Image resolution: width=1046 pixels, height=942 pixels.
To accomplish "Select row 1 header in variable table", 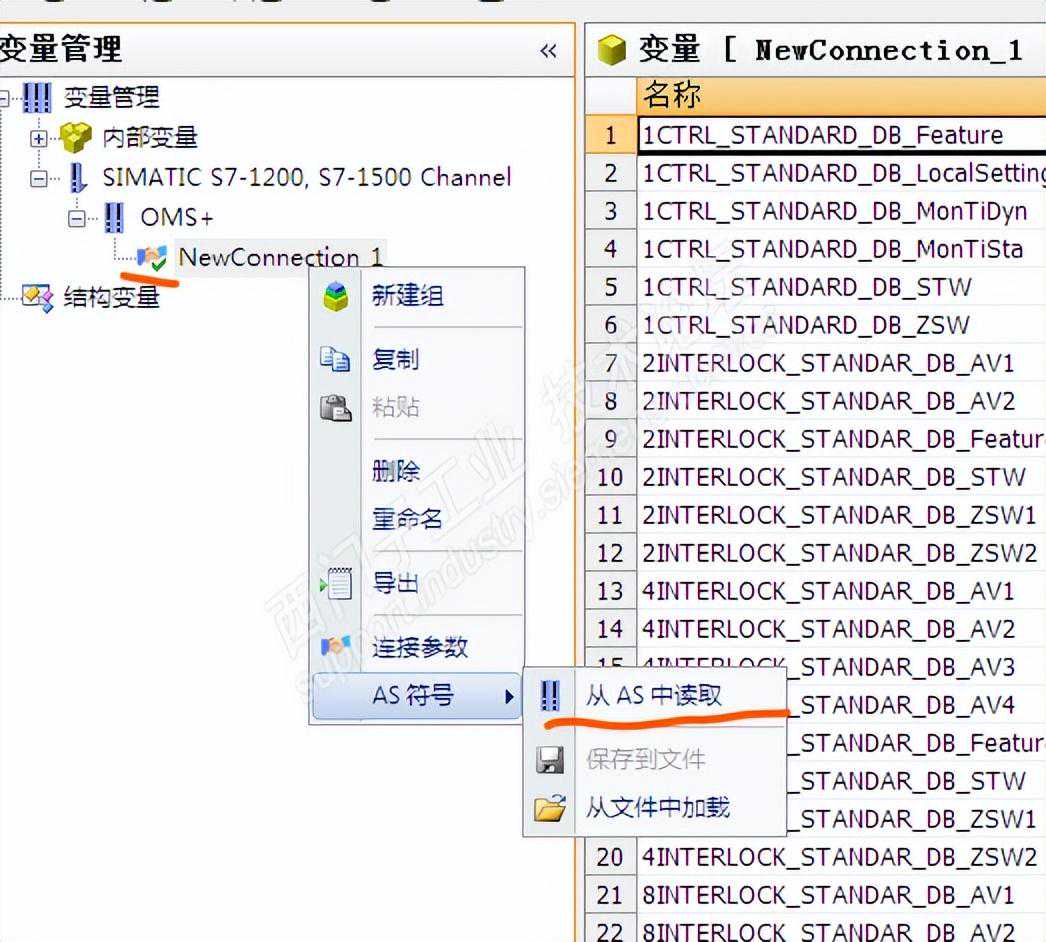I will pyautogui.click(x=611, y=135).
